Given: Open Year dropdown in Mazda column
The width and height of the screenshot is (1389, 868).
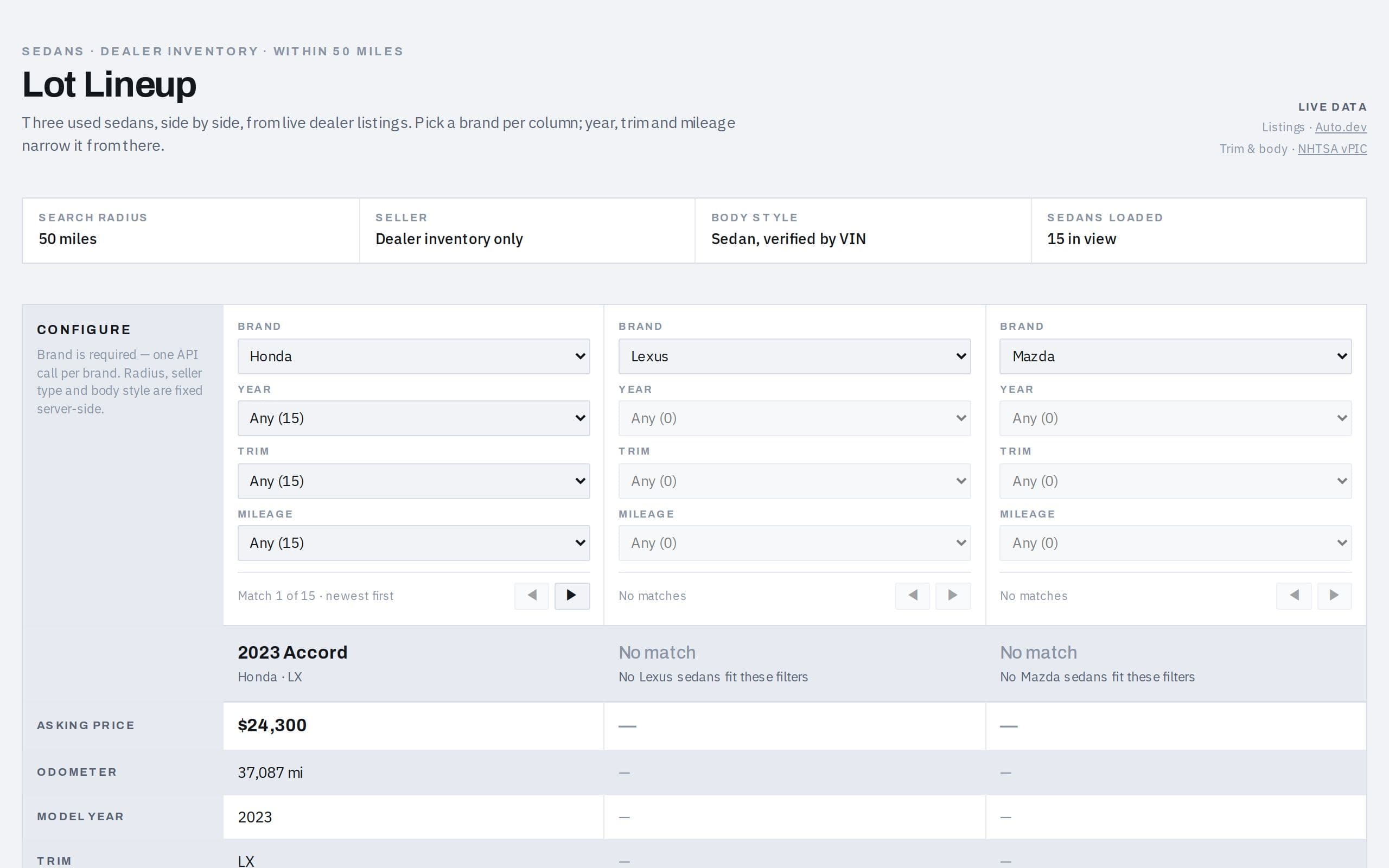Looking at the screenshot, I should tap(1175, 418).
